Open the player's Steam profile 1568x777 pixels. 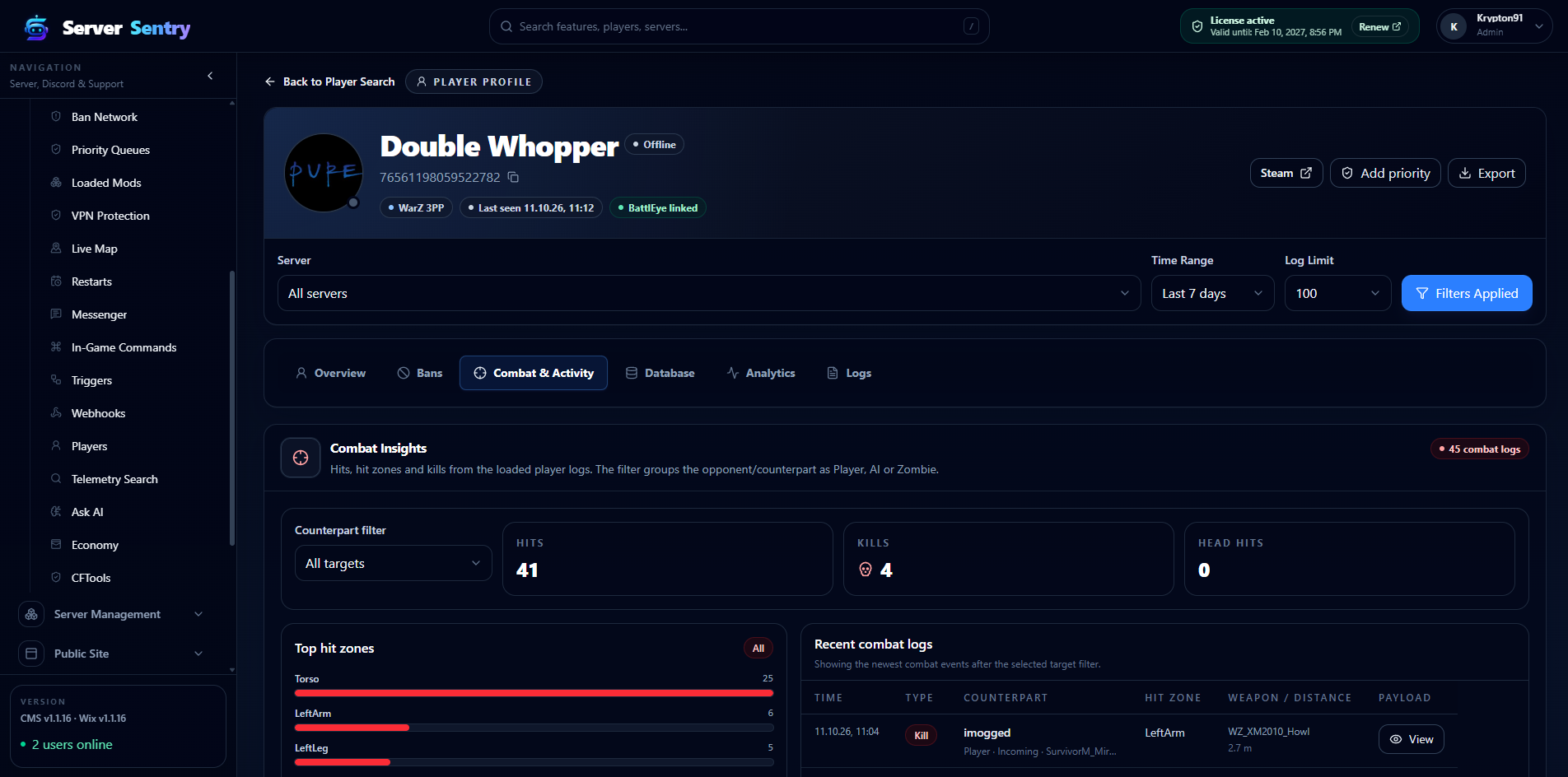click(1286, 173)
